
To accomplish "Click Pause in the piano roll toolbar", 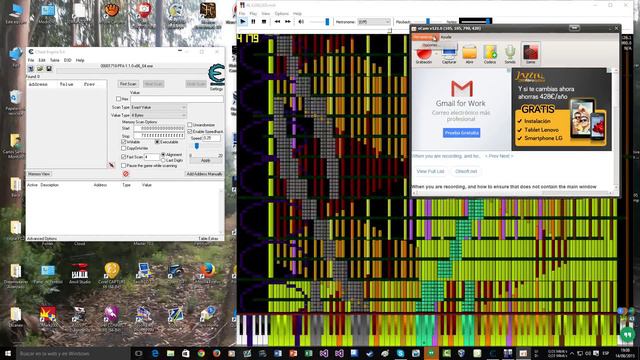I will point(253,22).
